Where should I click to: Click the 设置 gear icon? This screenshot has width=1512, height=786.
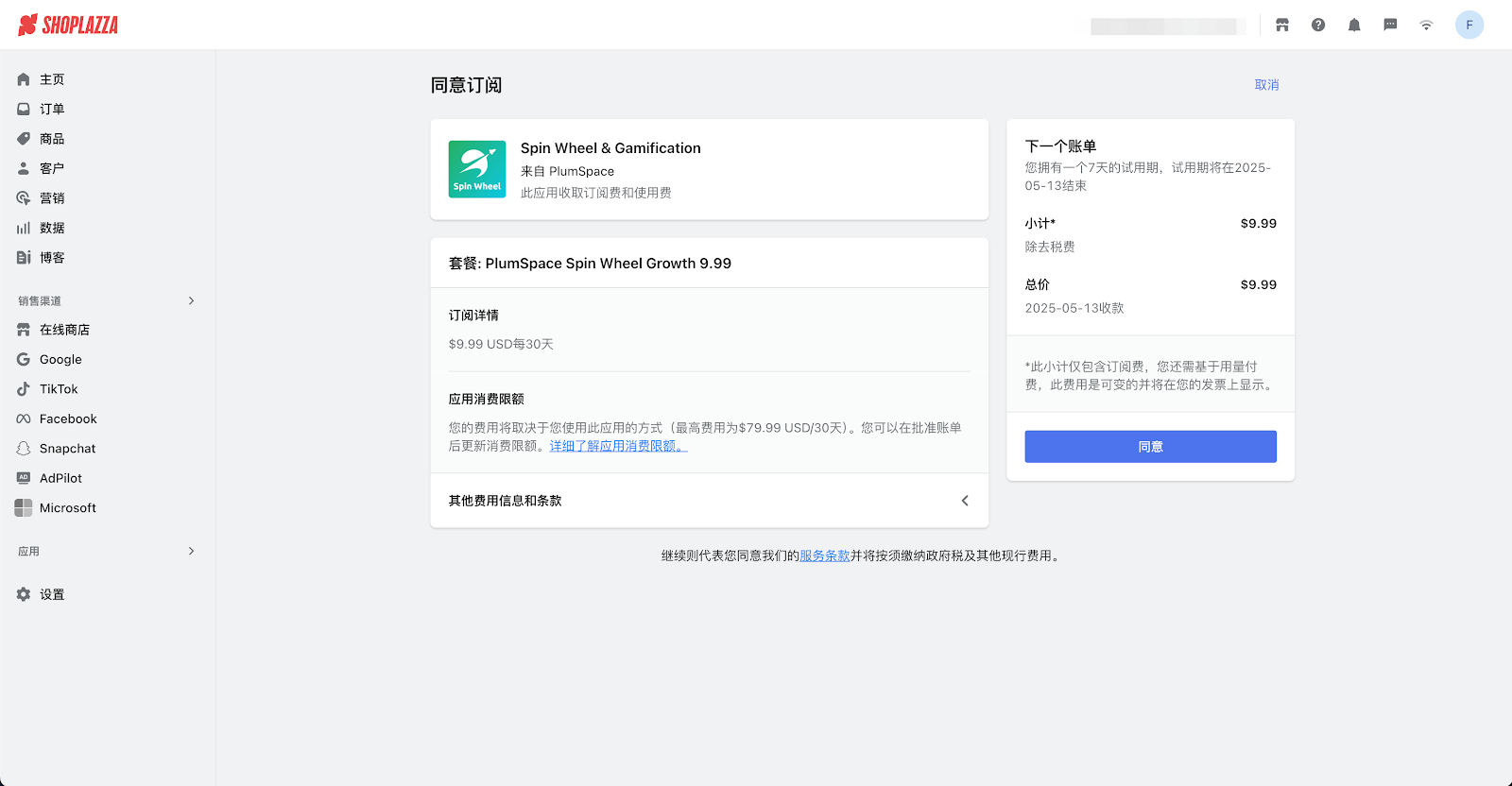click(24, 594)
